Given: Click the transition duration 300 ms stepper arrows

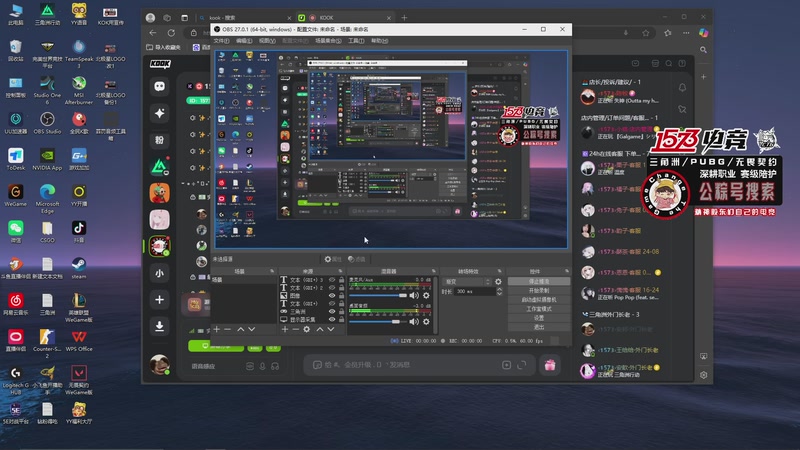Looking at the screenshot, I should coord(499,291).
